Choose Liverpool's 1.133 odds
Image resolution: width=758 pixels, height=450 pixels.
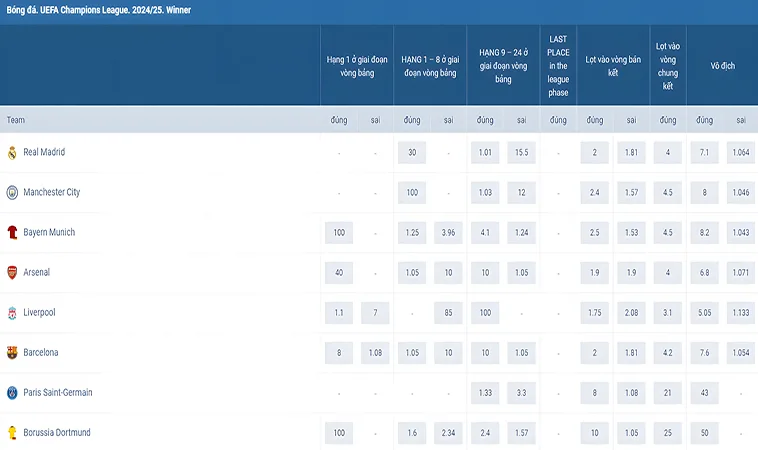741,313
